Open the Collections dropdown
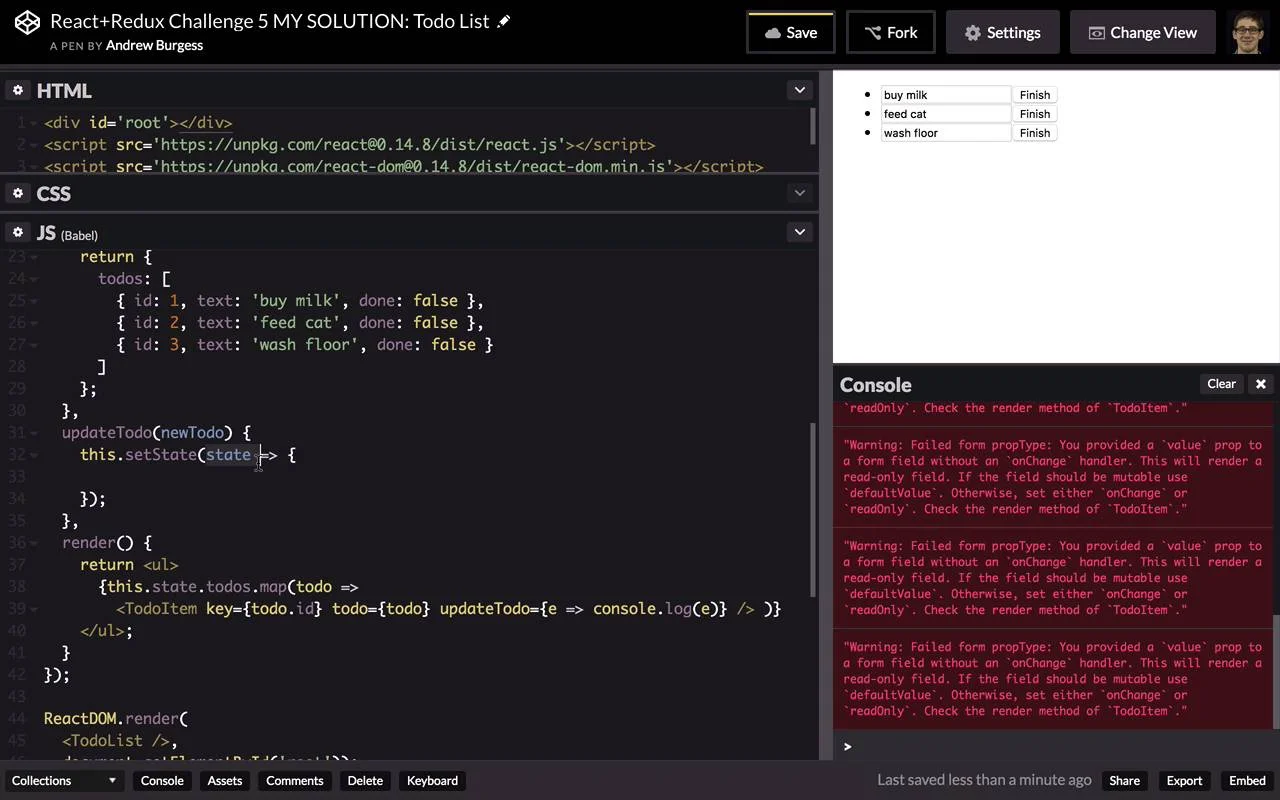1280x800 pixels. click(64, 781)
